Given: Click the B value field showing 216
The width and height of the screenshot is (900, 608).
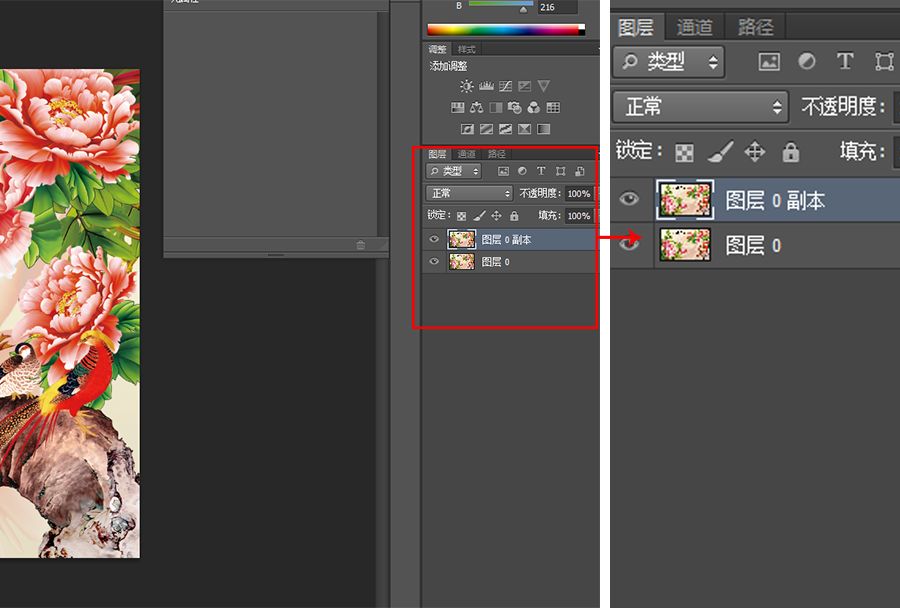Looking at the screenshot, I should (557, 7).
